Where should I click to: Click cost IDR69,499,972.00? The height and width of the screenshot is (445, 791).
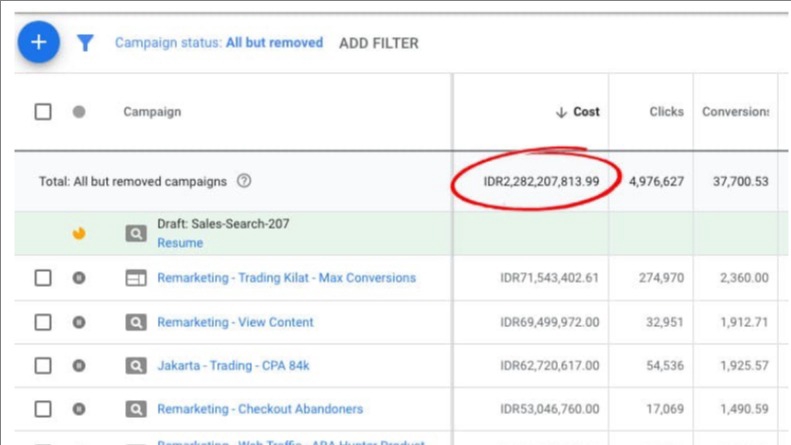[x=549, y=322]
